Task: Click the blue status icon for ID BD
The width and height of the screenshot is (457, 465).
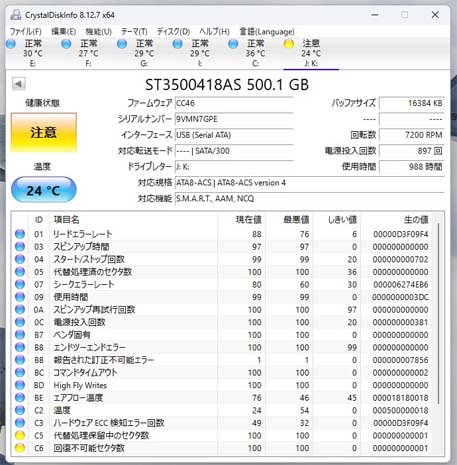Action: (x=20, y=385)
